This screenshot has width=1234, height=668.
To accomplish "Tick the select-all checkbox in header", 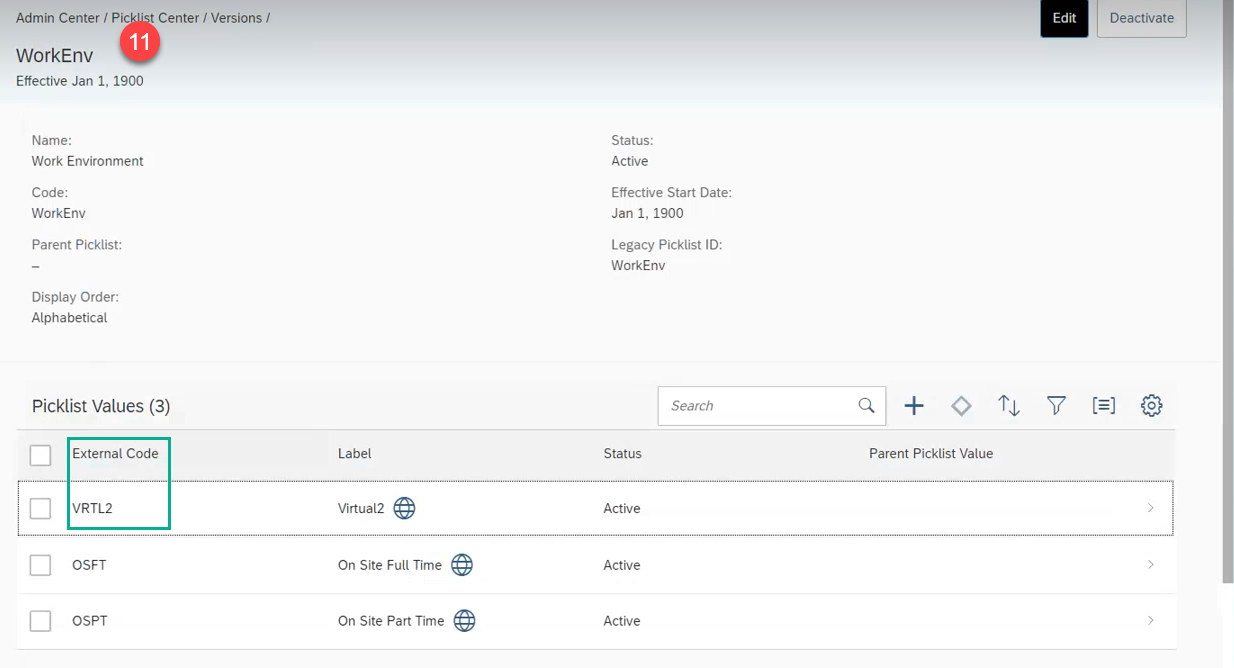I will pos(40,455).
